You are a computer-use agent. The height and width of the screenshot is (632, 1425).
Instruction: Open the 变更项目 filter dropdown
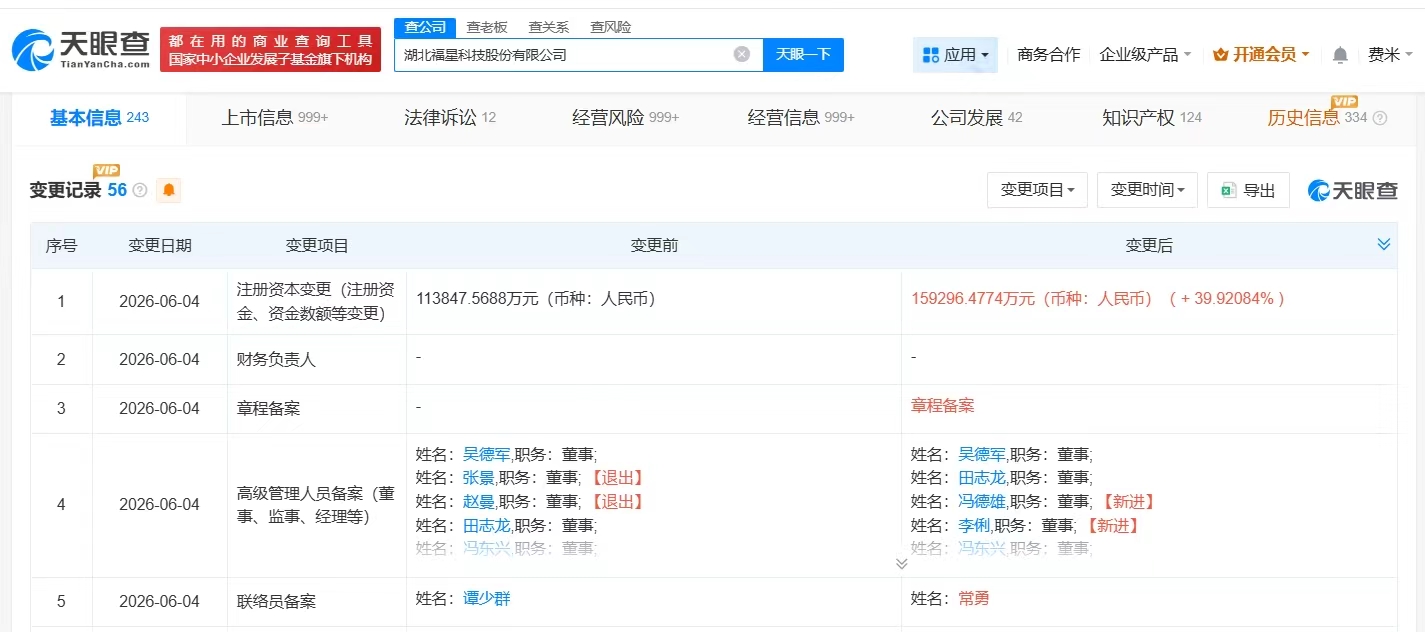coord(1037,190)
